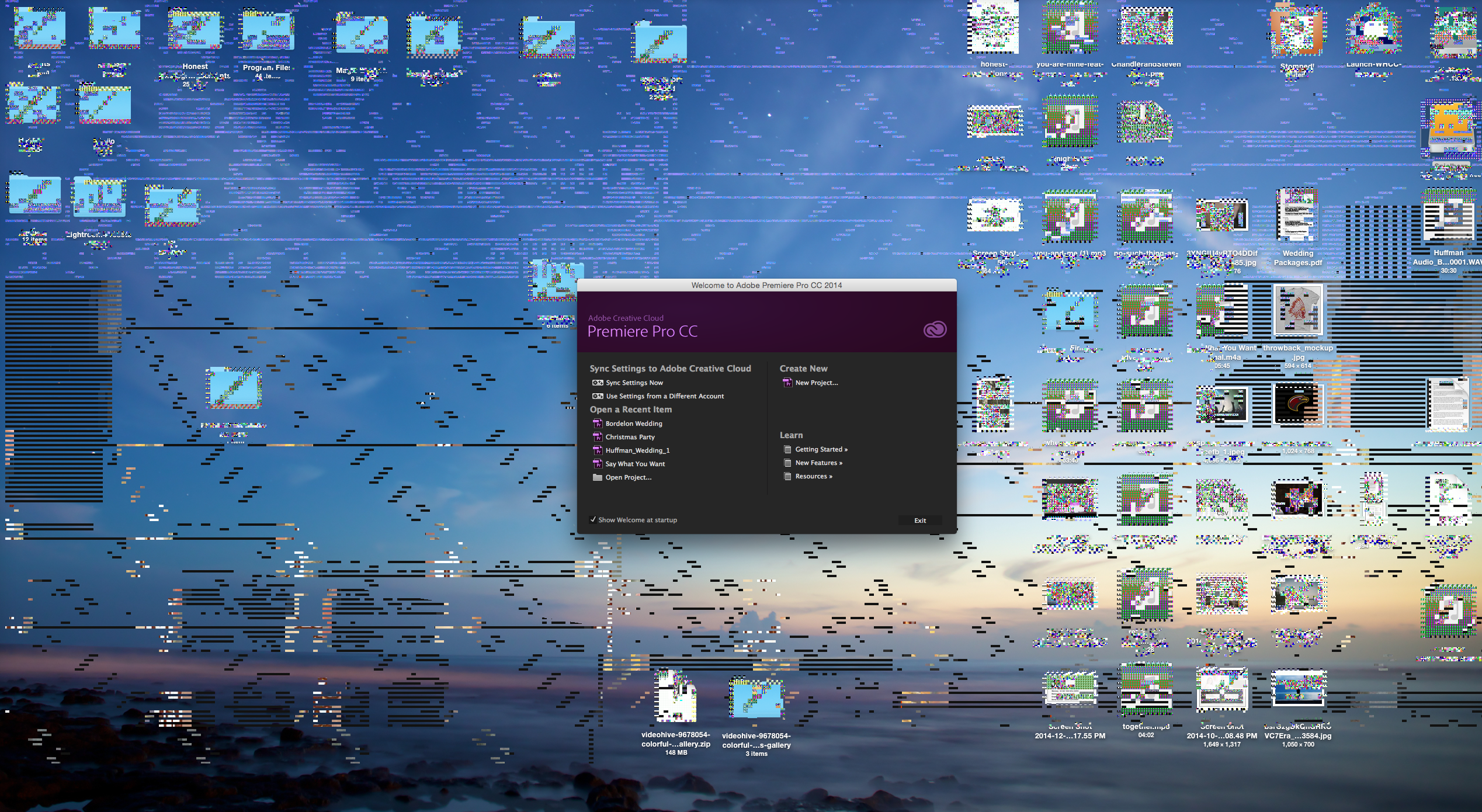Select the VC7Era 3584.jpg image icon

pyautogui.click(x=1298, y=689)
